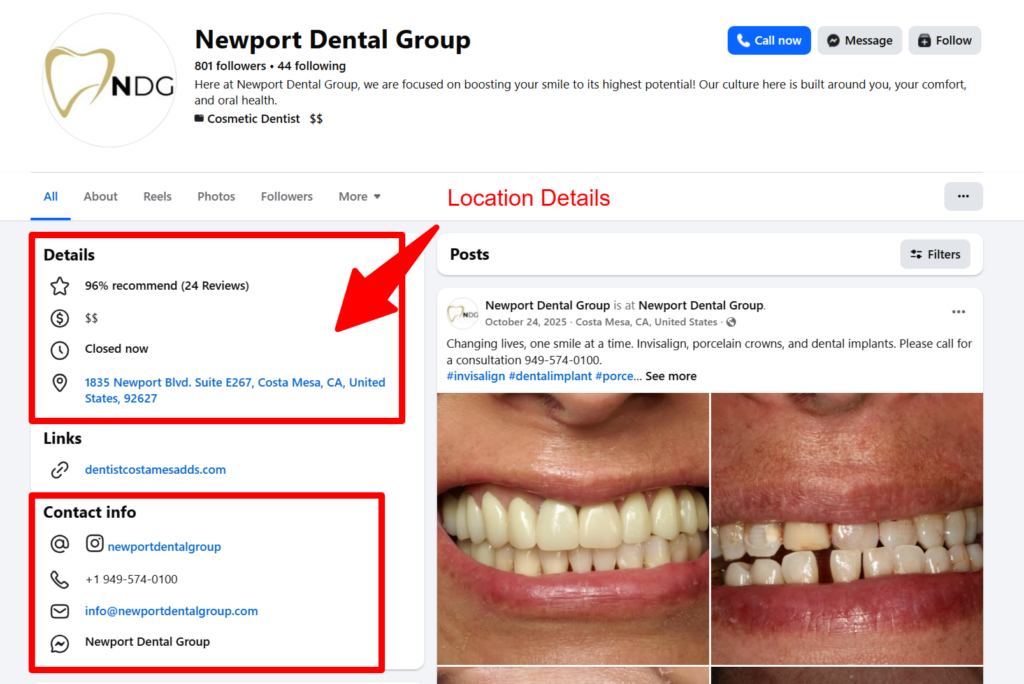Select the +1 949-574-0100 phone number
The width and height of the screenshot is (1024, 684).
pyautogui.click(x=131, y=579)
